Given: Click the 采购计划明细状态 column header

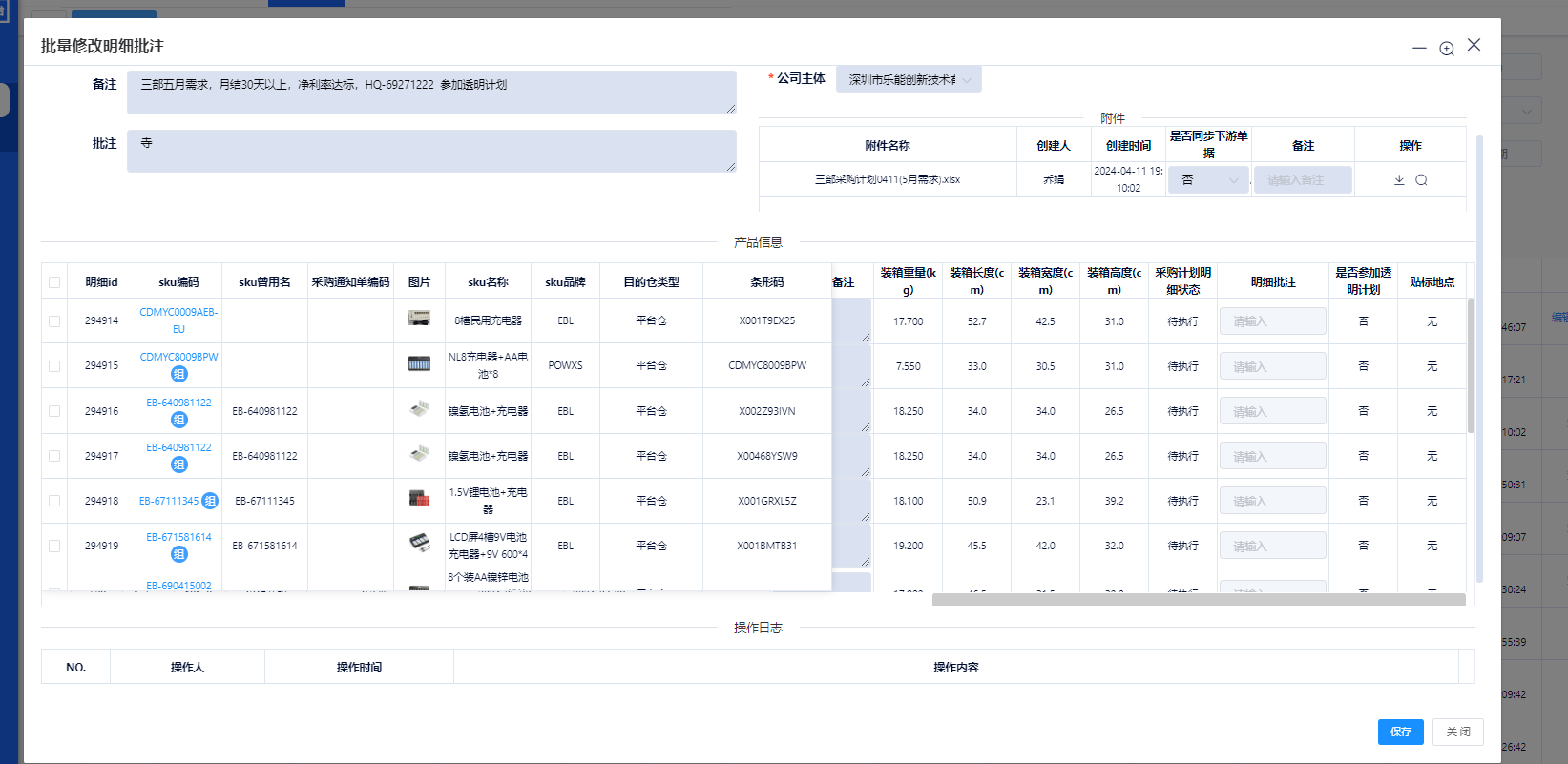Looking at the screenshot, I should click(x=1182, y=280).
